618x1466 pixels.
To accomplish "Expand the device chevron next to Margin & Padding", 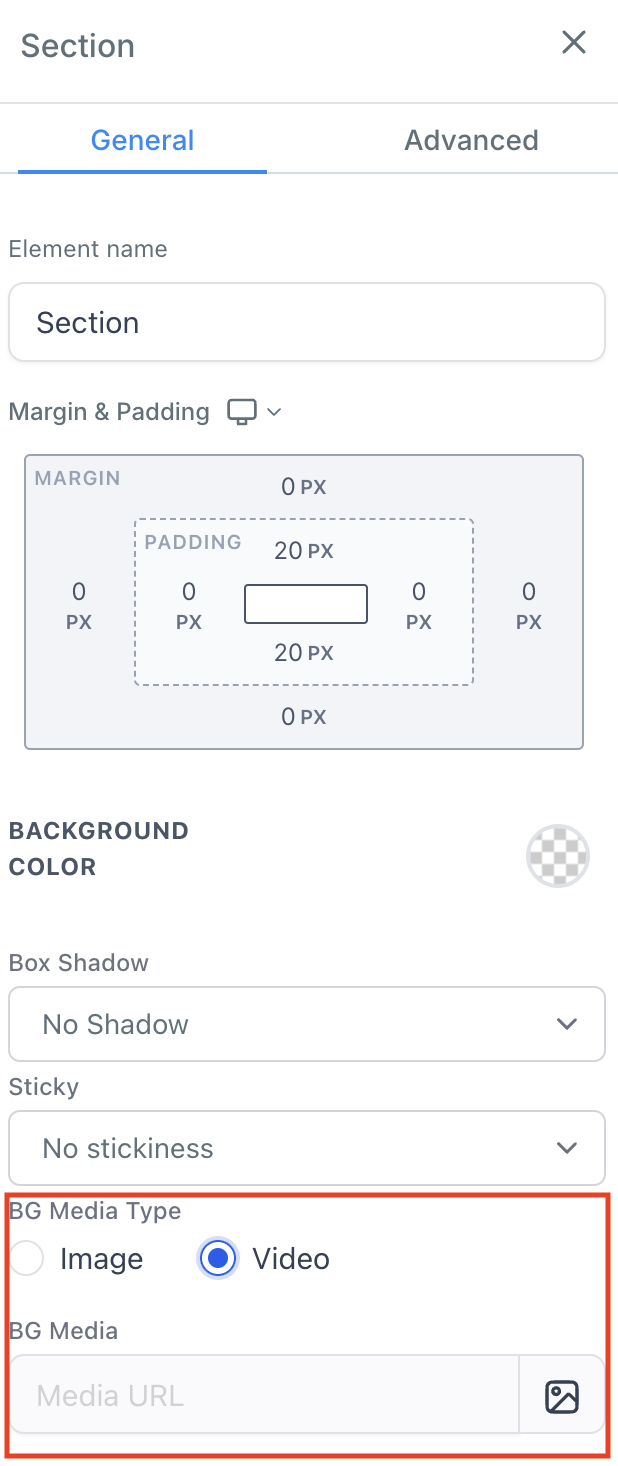I will (274, 412).
